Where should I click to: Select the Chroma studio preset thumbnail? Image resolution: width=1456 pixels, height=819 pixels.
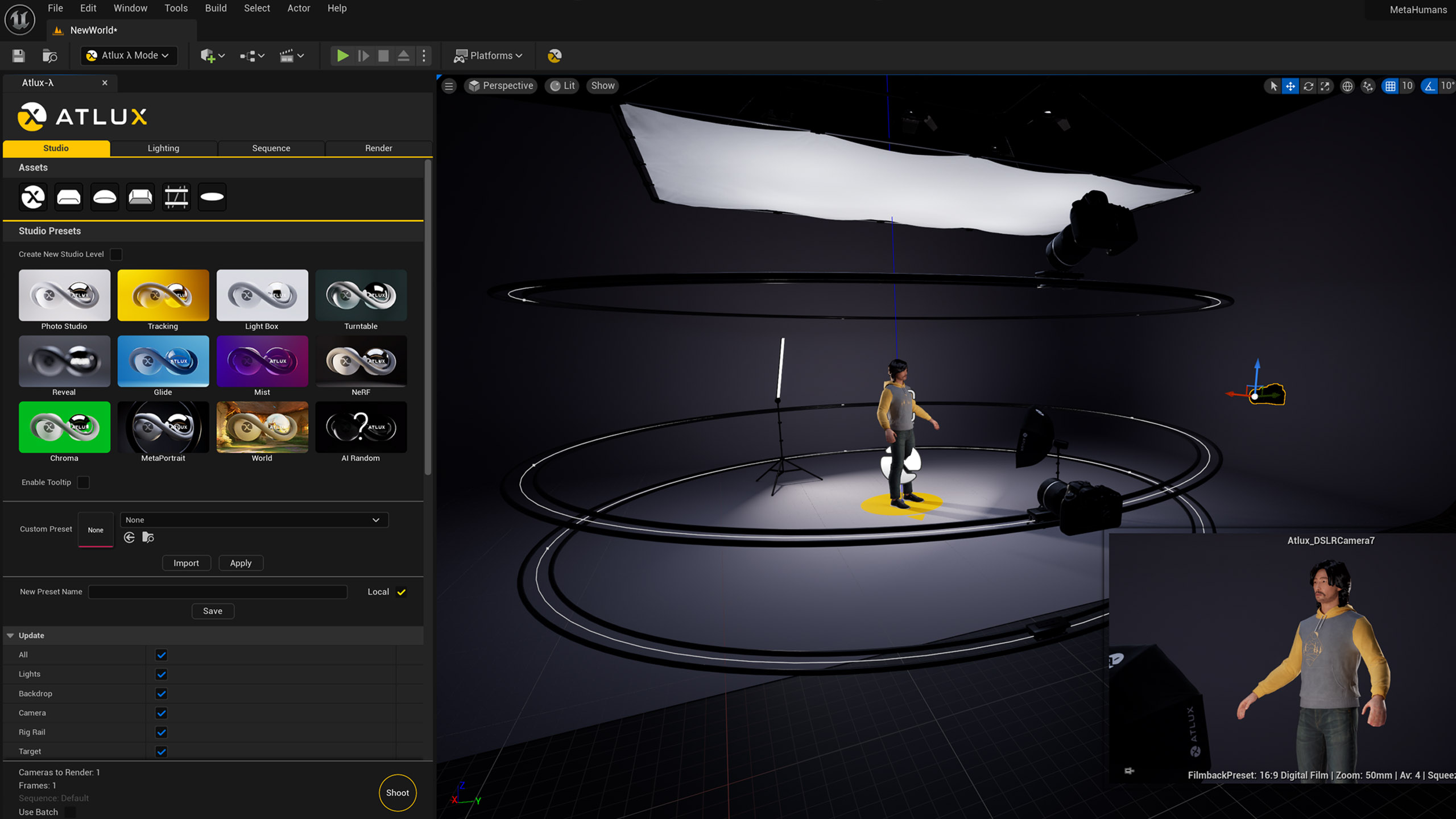tap(64, 428)
